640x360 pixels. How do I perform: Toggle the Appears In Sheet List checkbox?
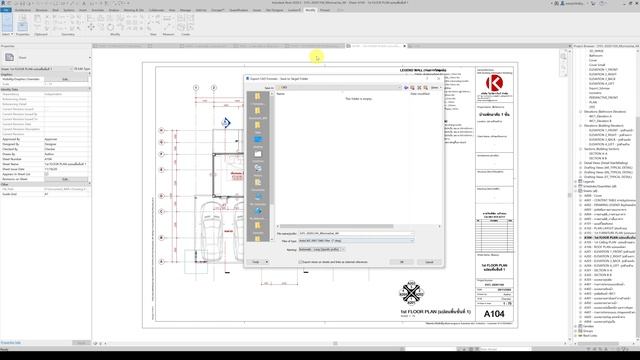46,174
